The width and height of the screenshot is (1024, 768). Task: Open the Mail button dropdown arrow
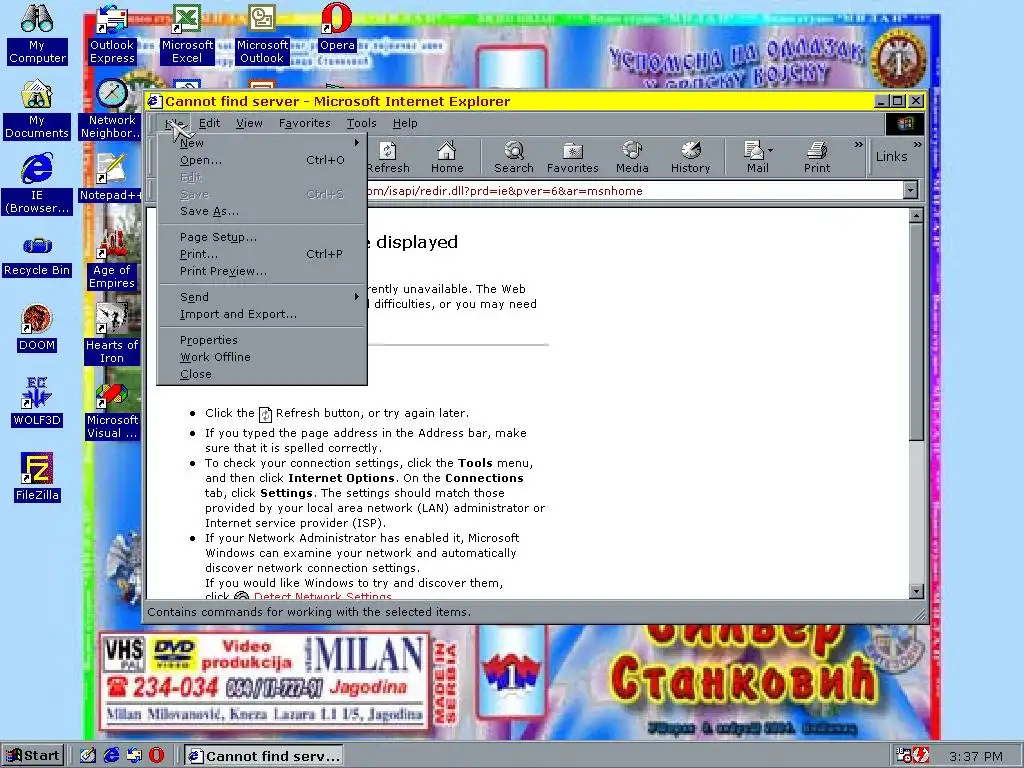click(x=771, y=150)
